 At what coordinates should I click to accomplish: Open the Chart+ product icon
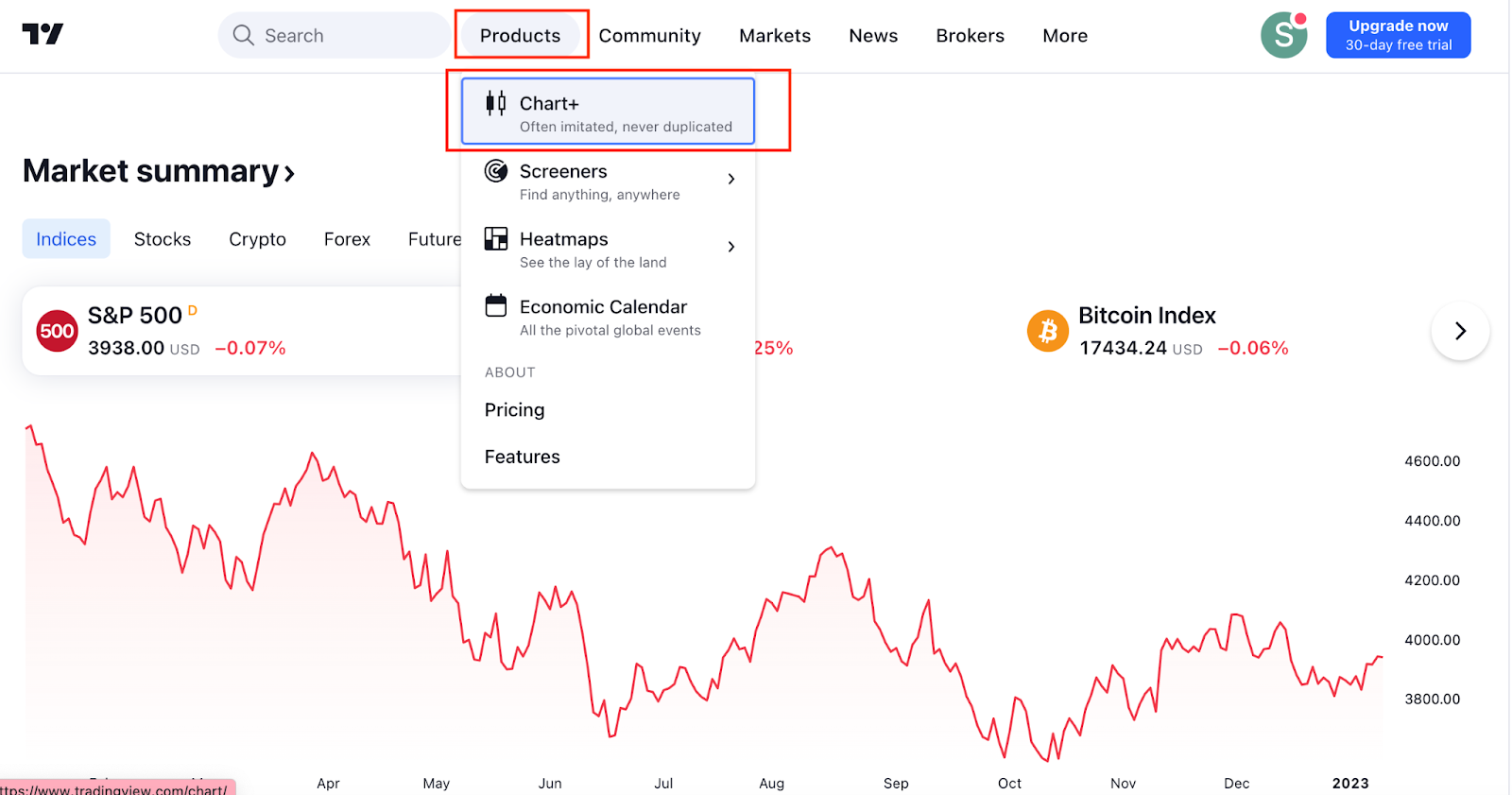click(494, 103)
